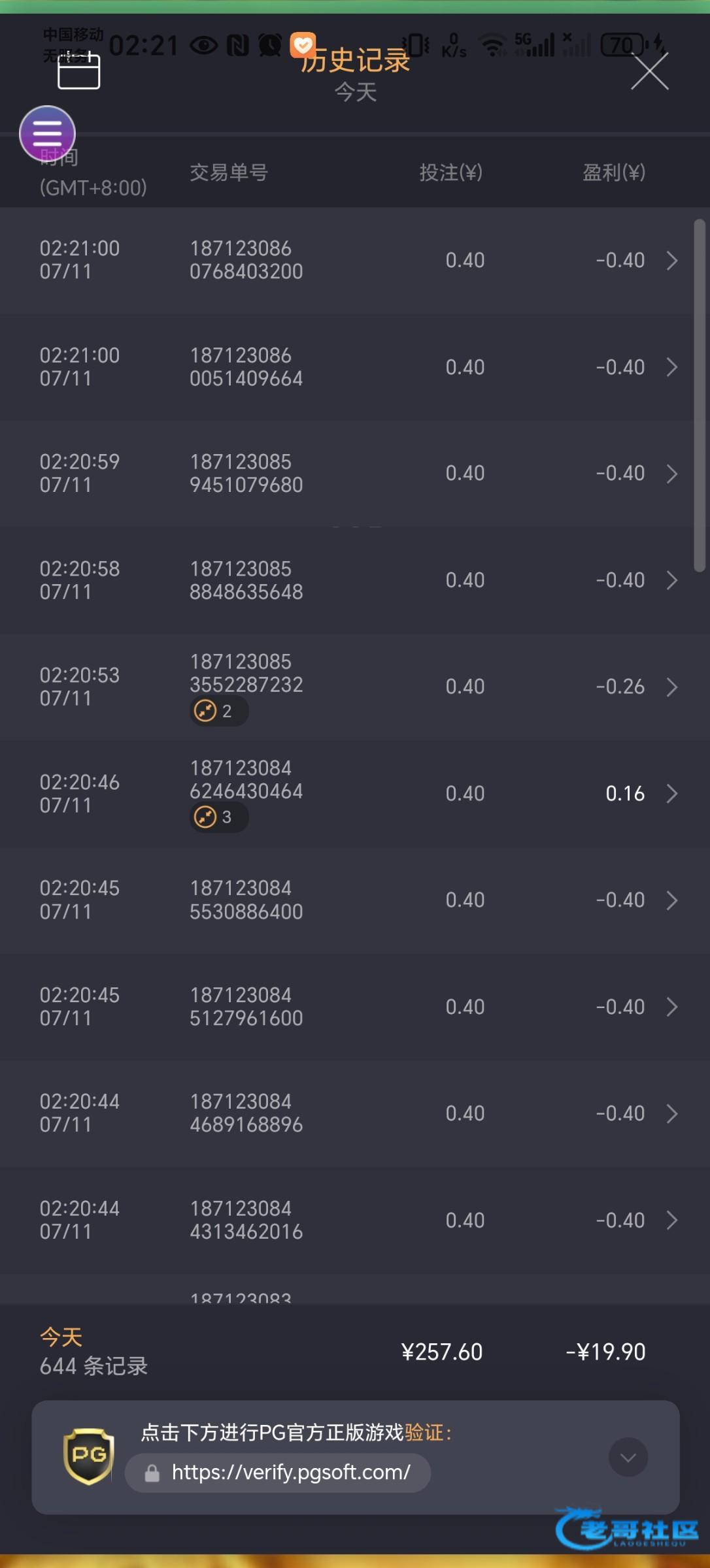710x1568 pixels.
Task: Tap the 今天 date subtitle under title
Action: pos(356,92)
